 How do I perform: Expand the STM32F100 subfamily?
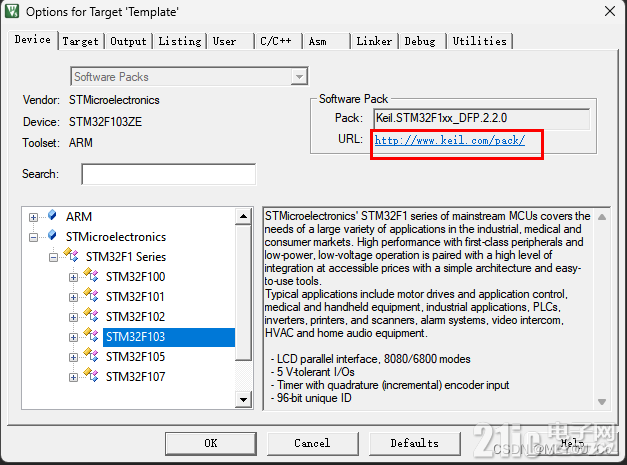(73, 277)
